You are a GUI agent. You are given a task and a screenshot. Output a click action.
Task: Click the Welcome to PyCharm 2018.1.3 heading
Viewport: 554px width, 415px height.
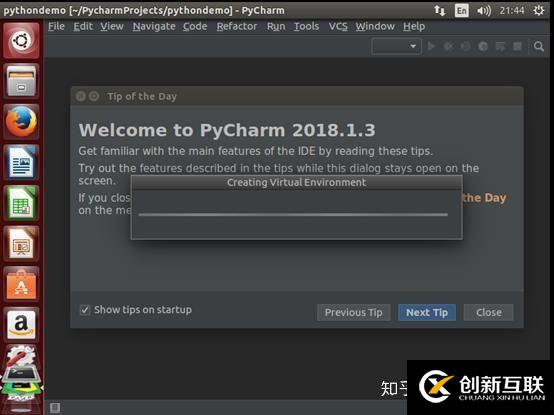(x=227, y=130)
